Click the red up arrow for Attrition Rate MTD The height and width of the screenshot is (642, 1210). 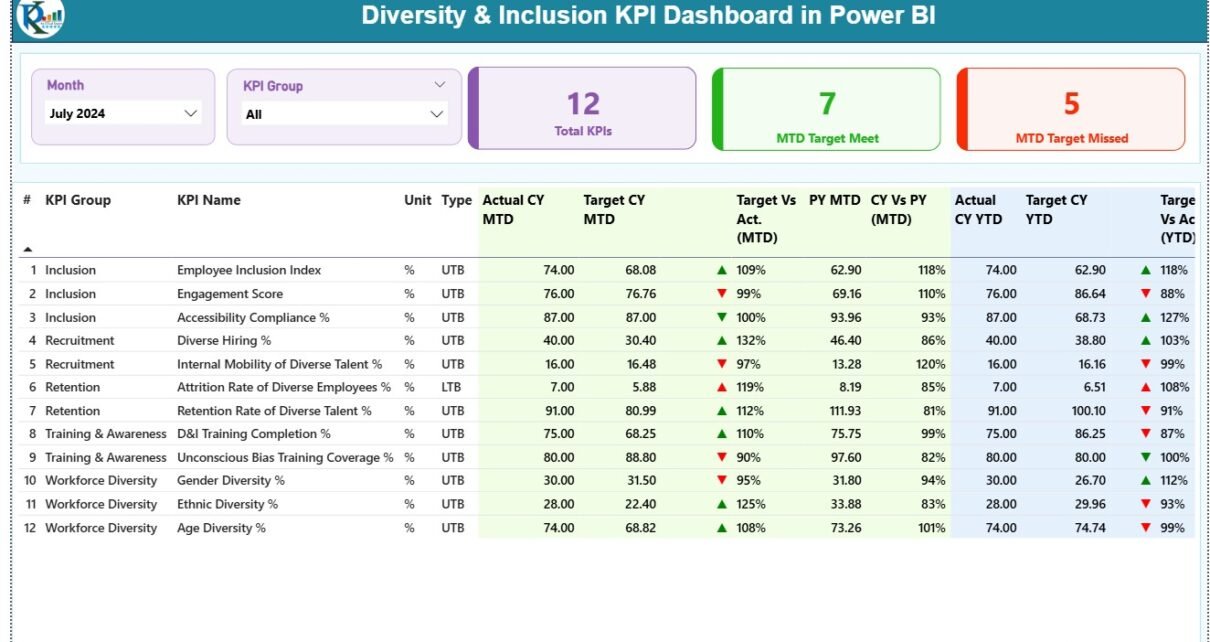point(721,387)
